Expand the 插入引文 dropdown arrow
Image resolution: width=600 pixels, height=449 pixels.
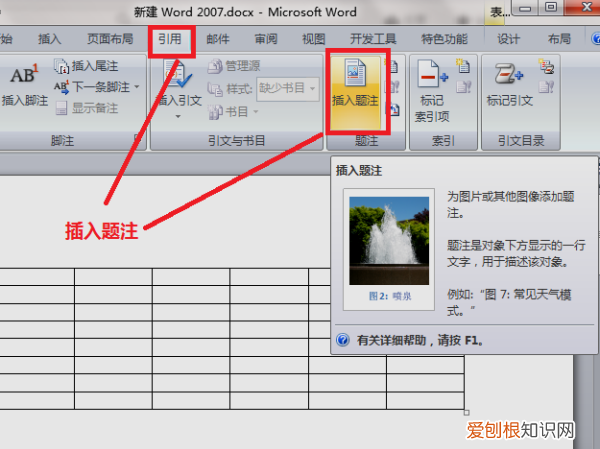178,116
